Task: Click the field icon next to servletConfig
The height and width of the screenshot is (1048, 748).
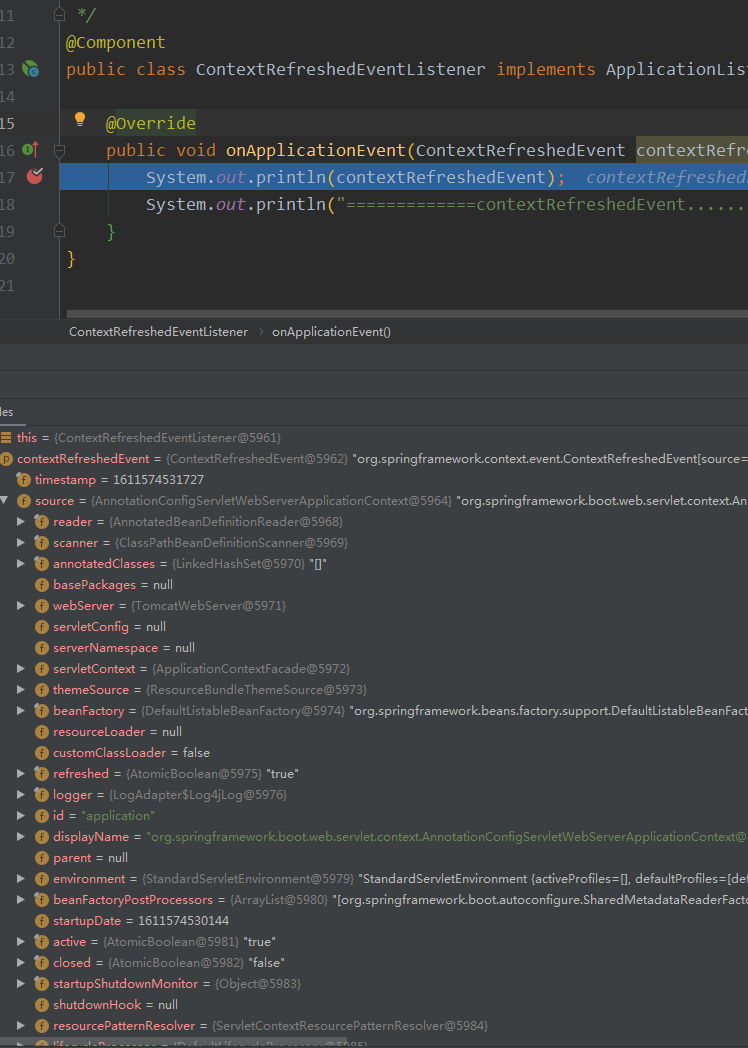Action: tap(41, 627)
